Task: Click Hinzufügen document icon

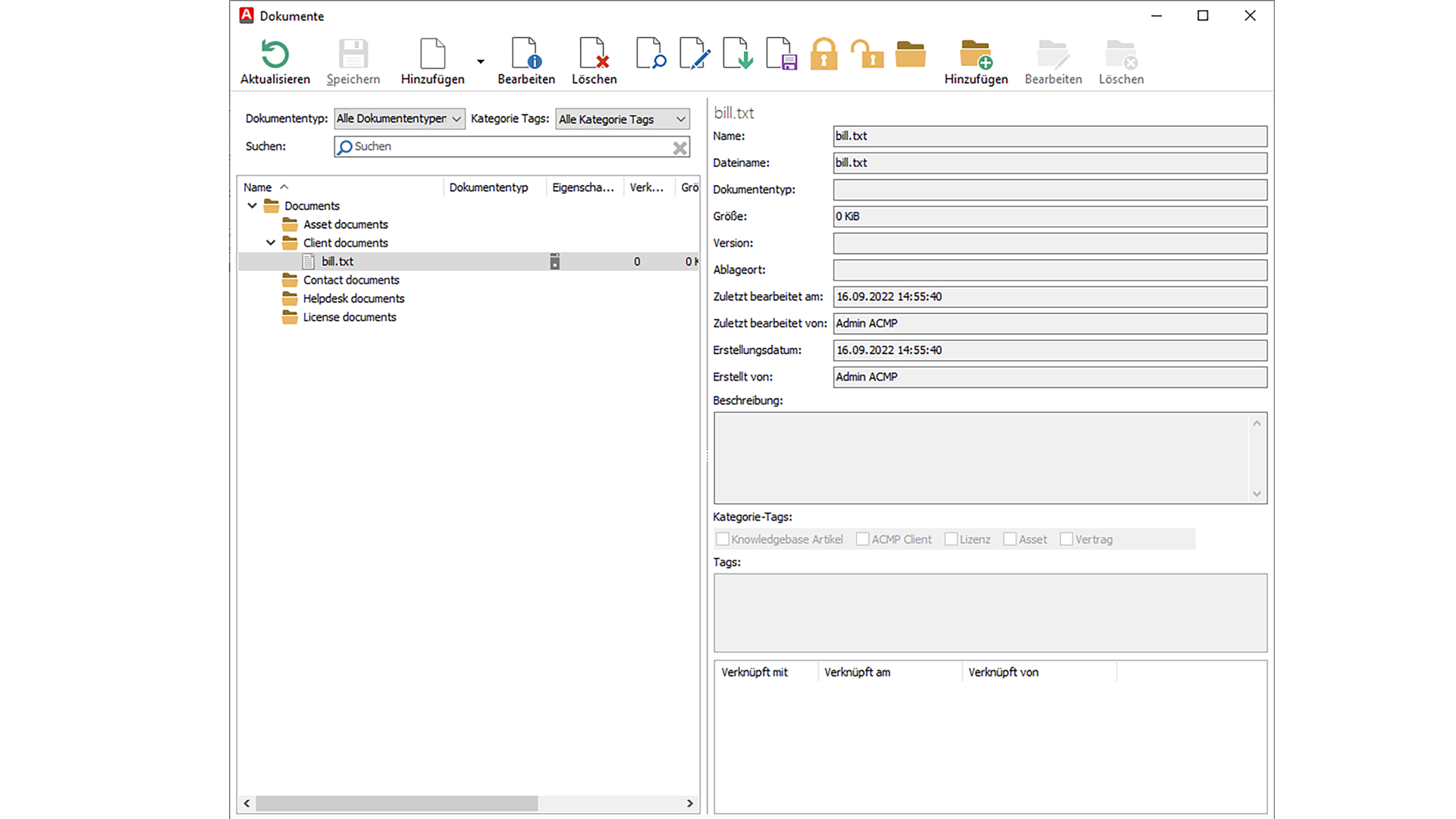Action: click(x=433, y=55)
